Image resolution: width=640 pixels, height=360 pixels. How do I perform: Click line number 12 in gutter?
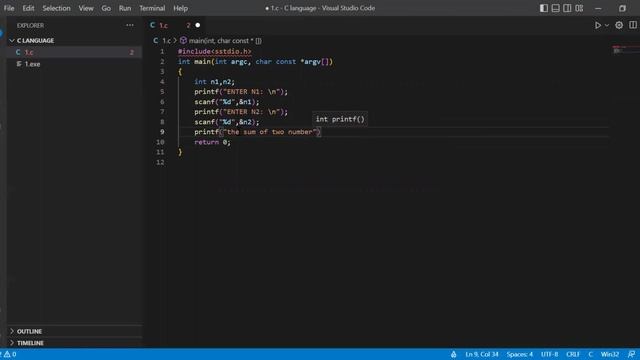tap(160, 162)
